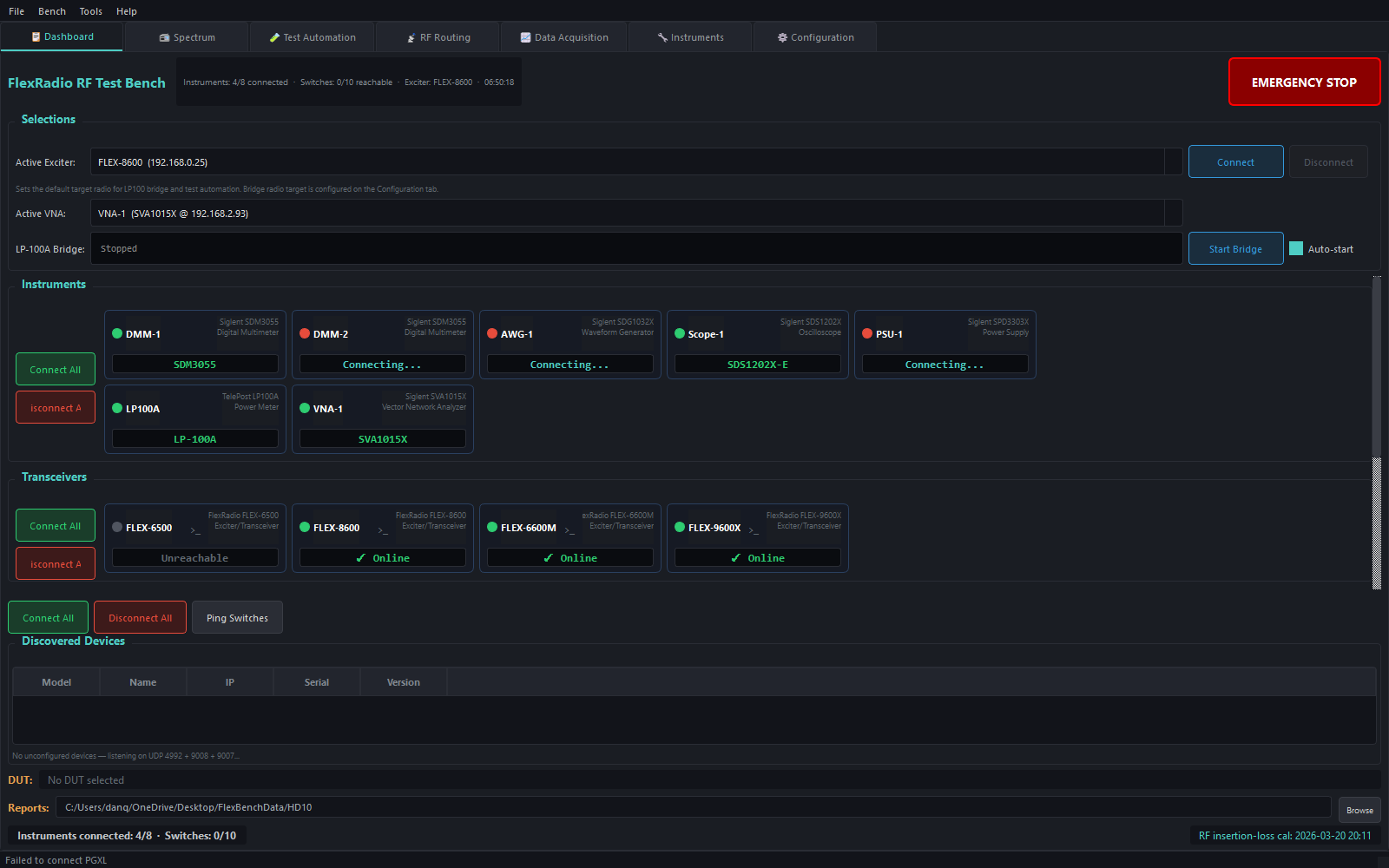
Task: Switch to the Dashboard tab
Action: 62,37
